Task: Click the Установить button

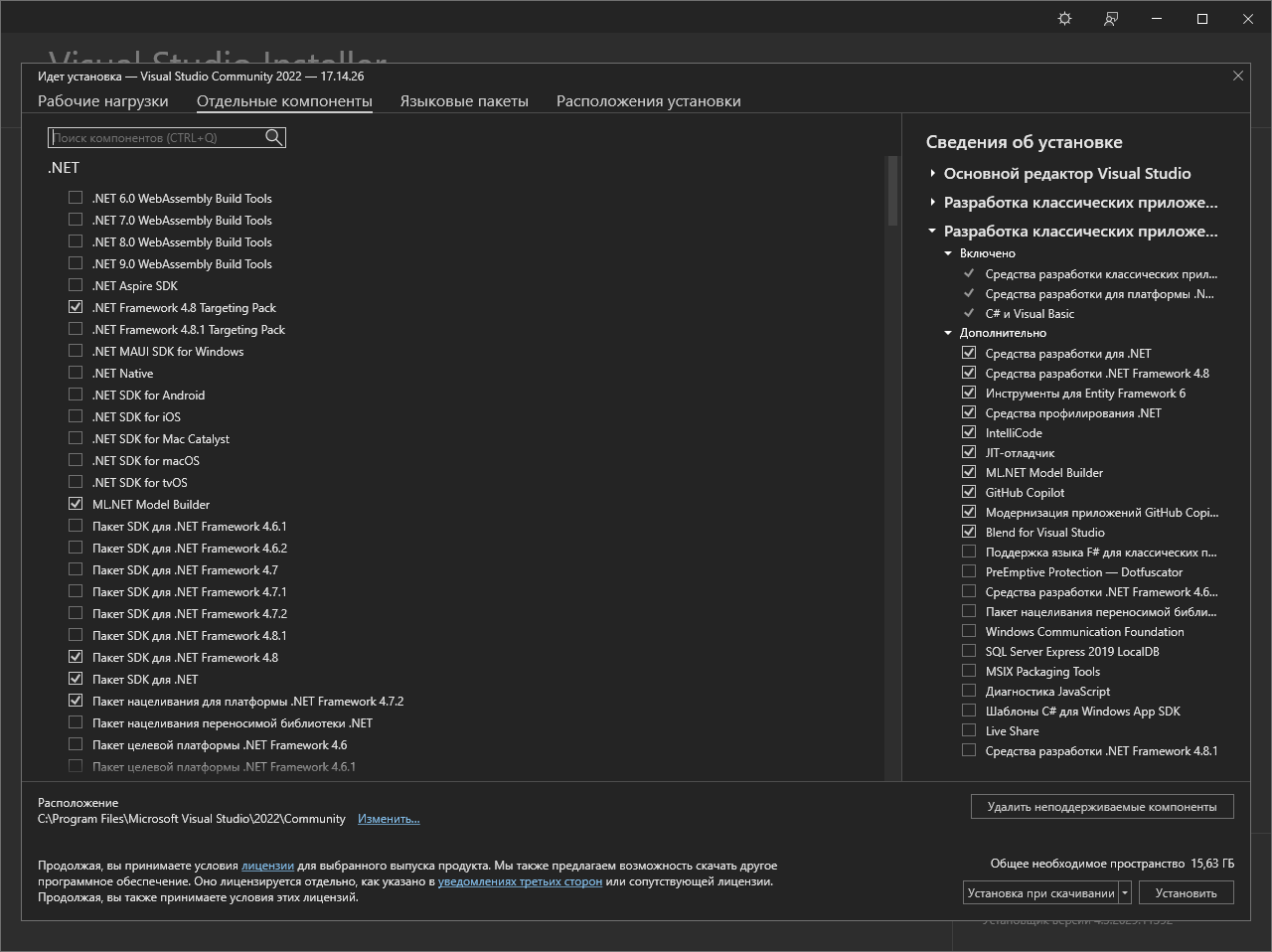Action: click(x=1186, y=893)
